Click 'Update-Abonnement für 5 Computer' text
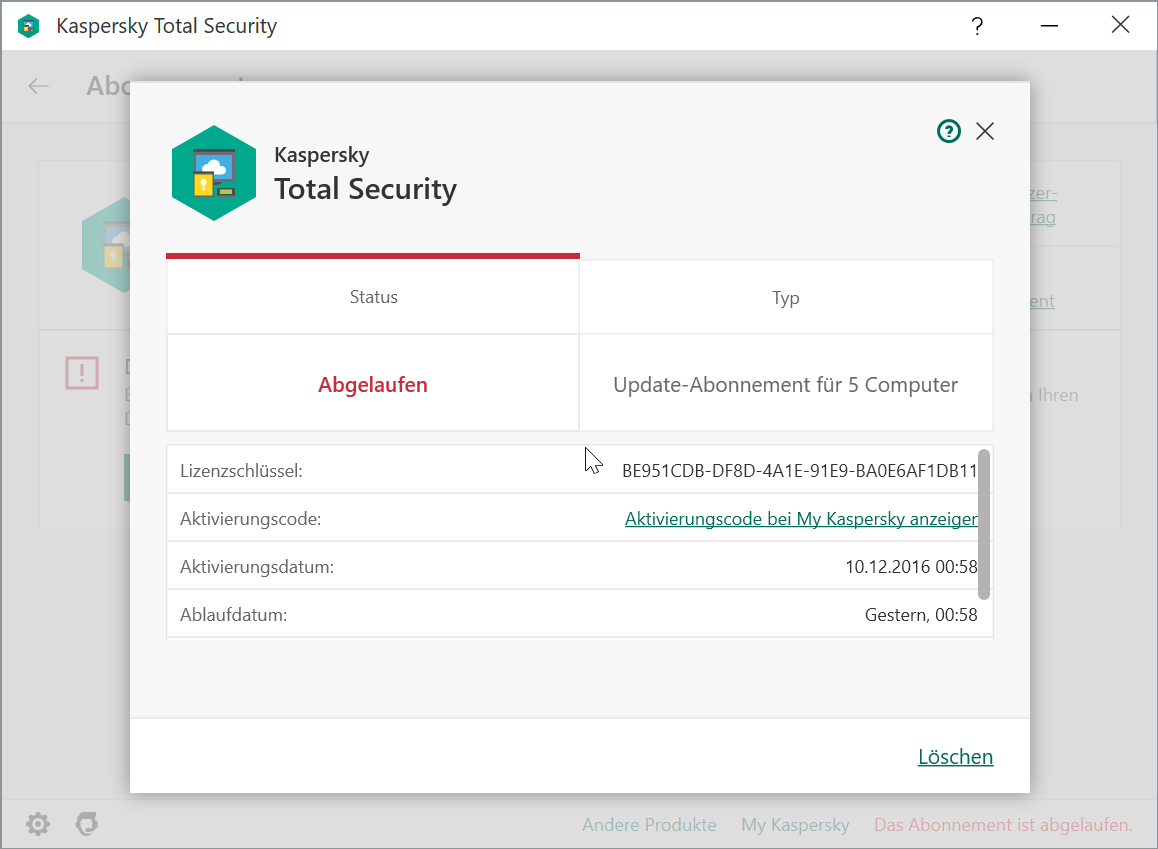This screenshot has width=1158, height=849. pyautogui.click(x=786, y=385)
